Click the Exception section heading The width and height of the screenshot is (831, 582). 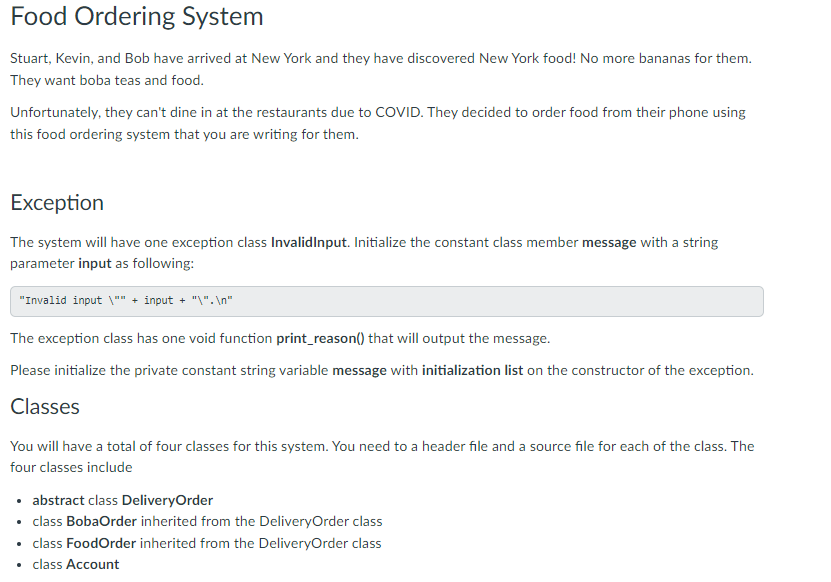click(57, 203)
